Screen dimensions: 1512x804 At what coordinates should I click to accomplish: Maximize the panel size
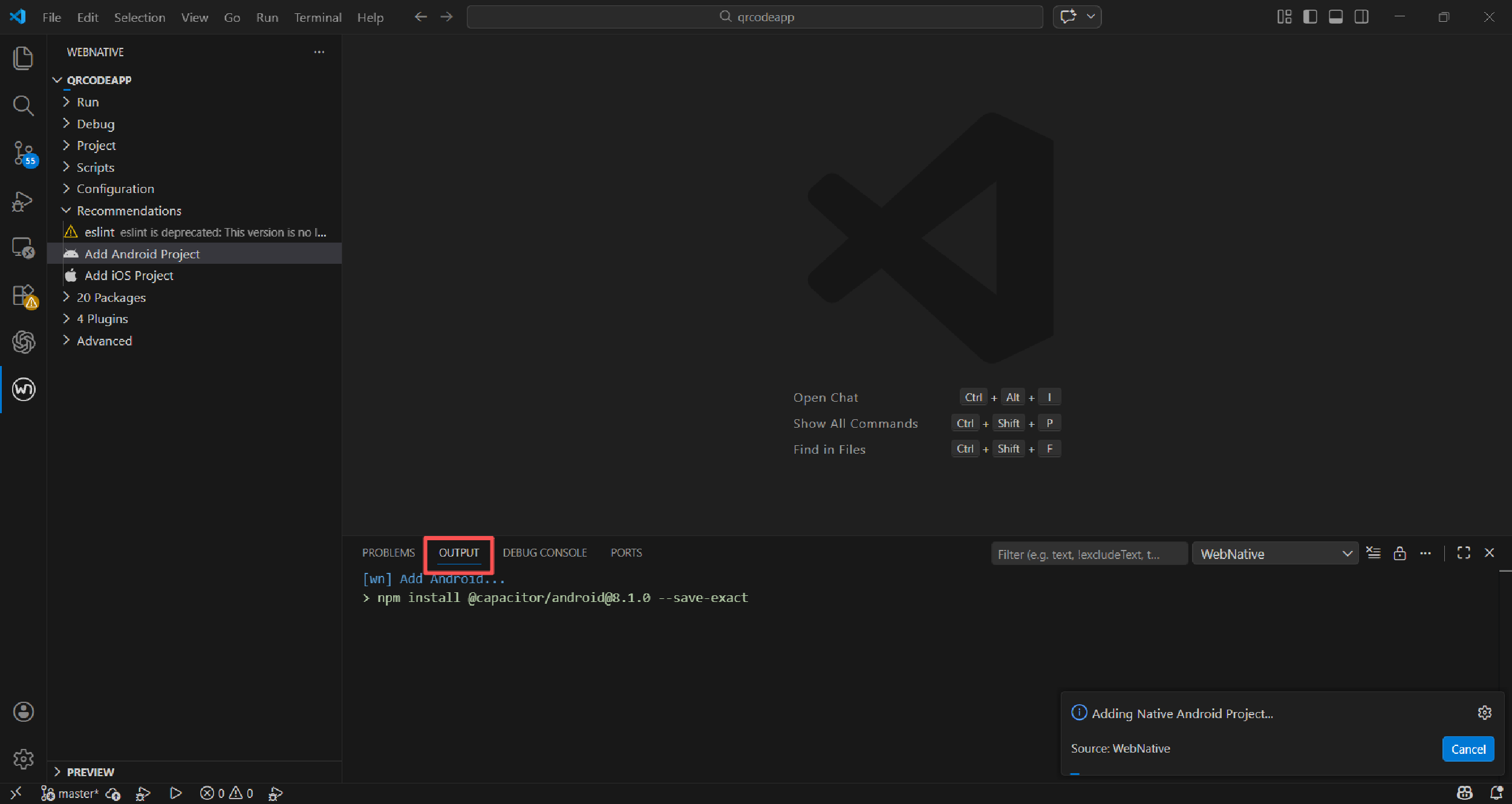tap(1464, 553)
